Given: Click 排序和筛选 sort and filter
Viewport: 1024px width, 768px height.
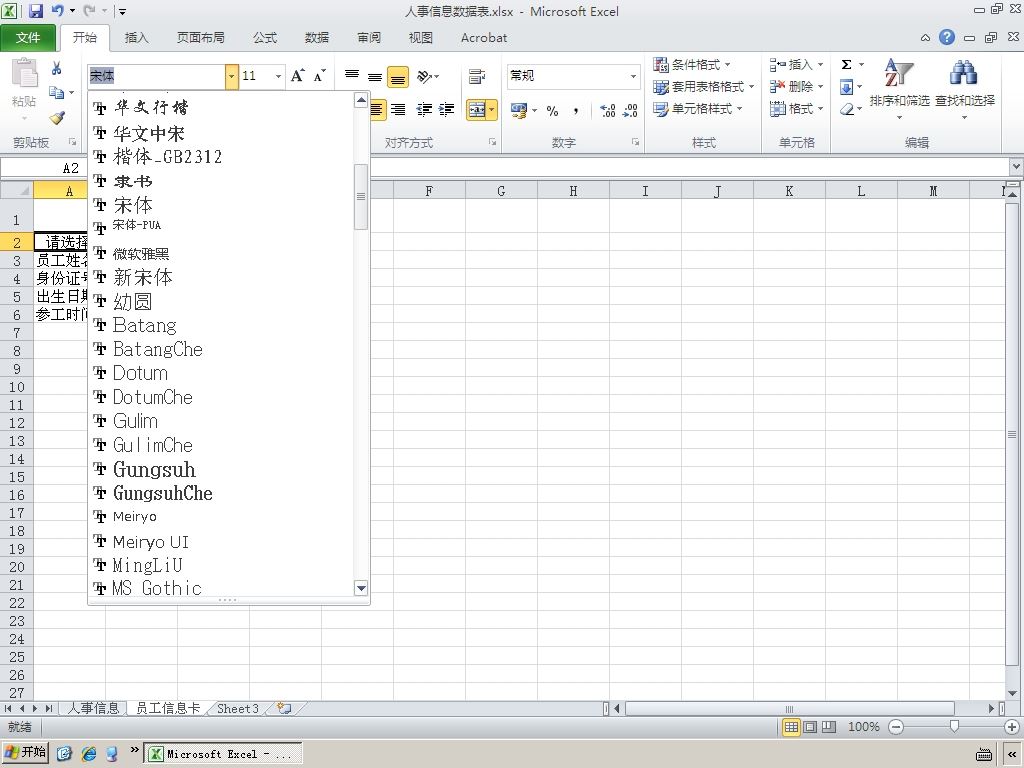Looking at the screenshot, I should [x=899, y=88].
